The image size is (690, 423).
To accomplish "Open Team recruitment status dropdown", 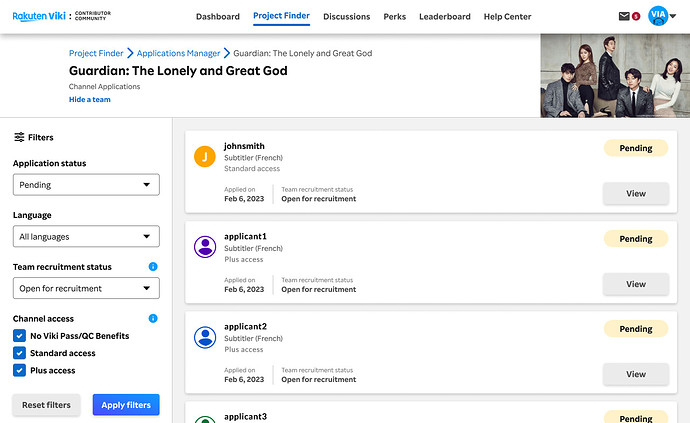I will pyautogui.click(x=86, y=288).
